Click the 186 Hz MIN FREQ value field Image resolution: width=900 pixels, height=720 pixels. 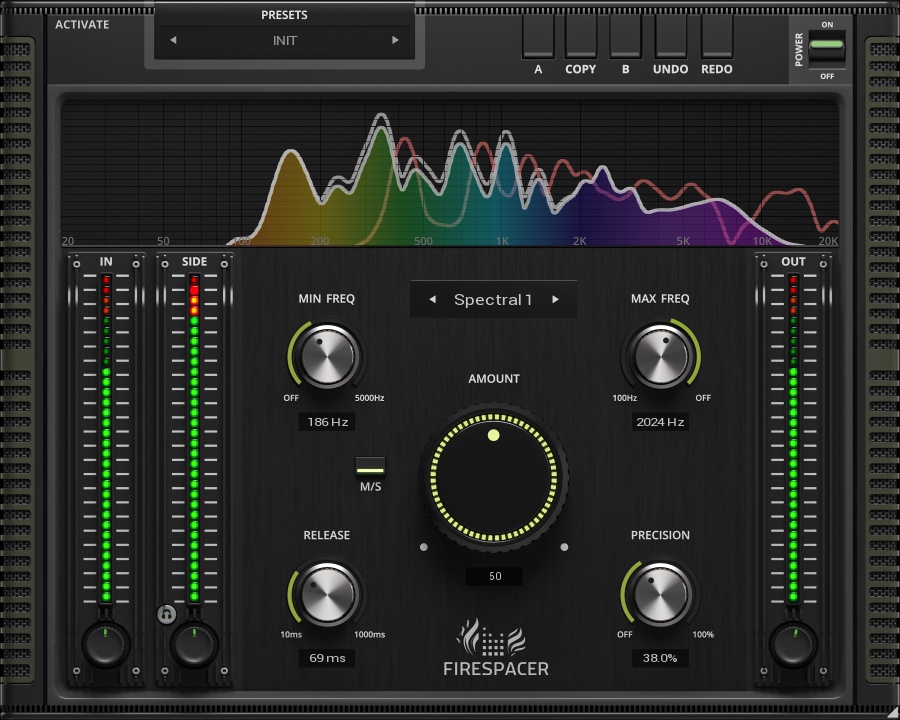point(326,422)
